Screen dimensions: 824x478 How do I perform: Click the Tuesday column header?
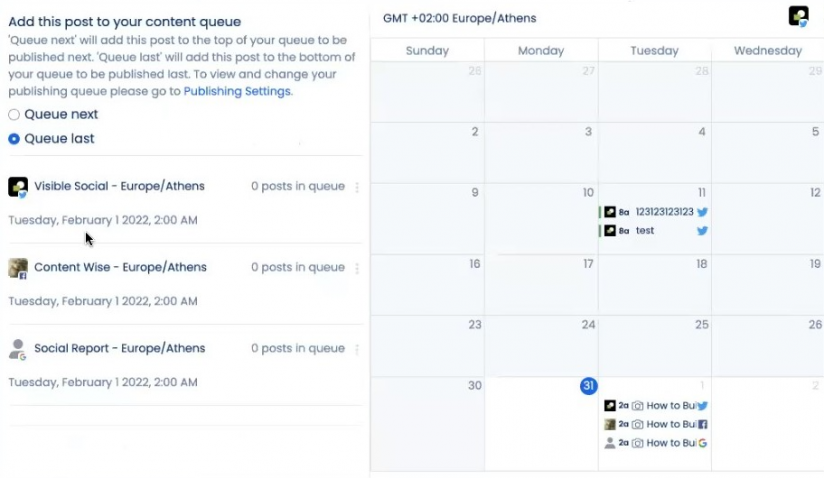(654, 51)
